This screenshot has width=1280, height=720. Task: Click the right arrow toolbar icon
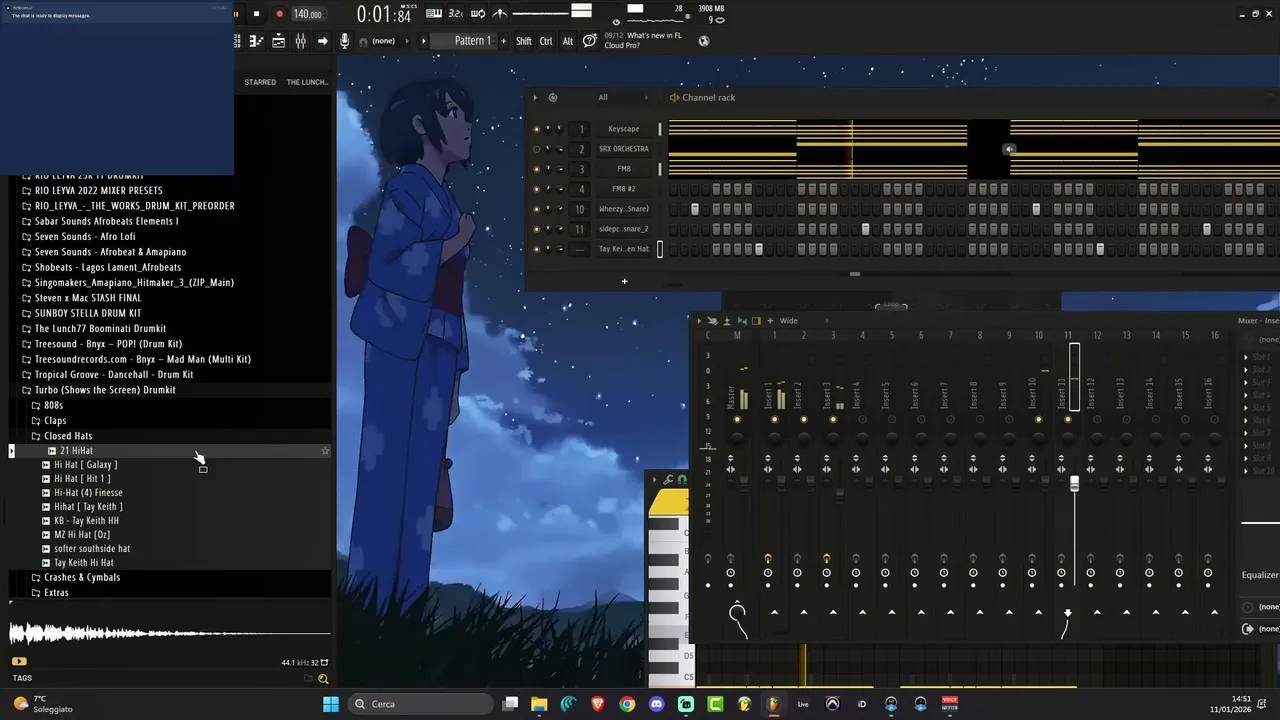click(x=322, y=41)
